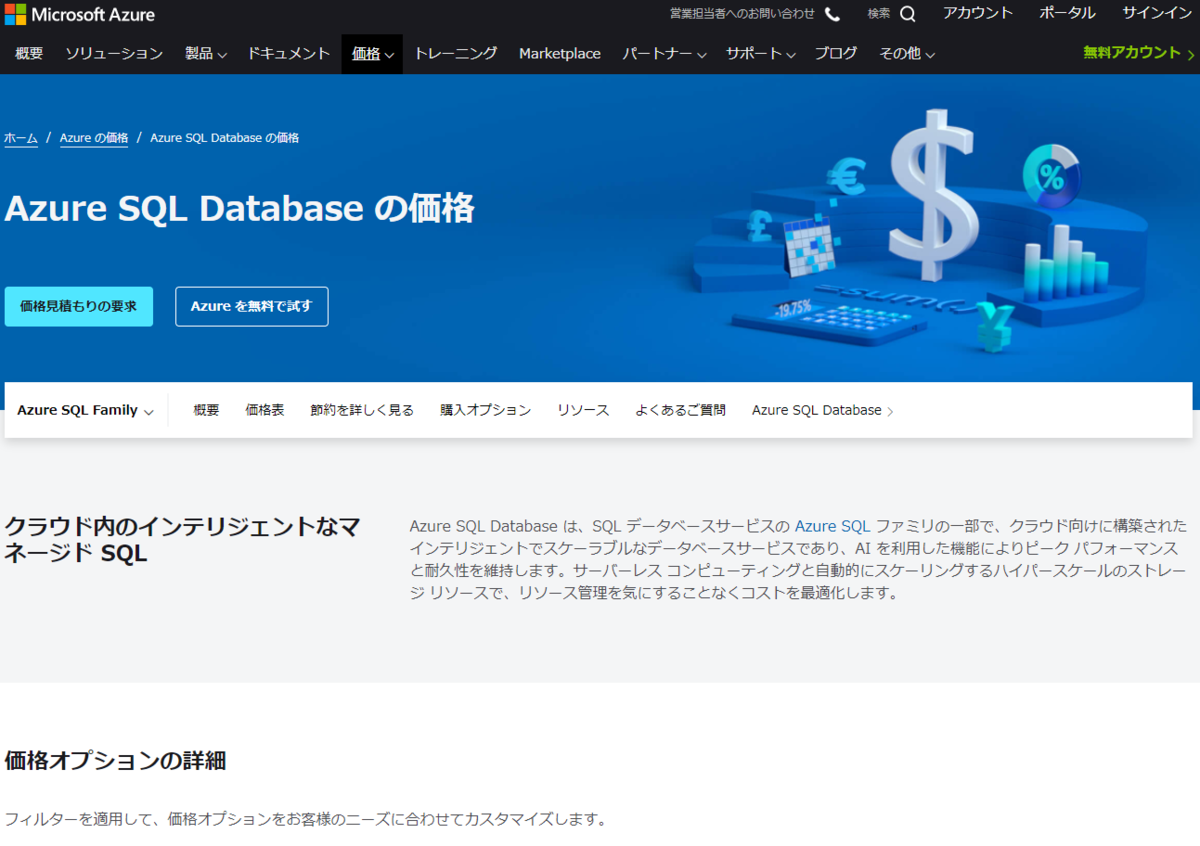The width and height of the screenshot is (1200, 846).
Task: Click Marketplace in the navigation bar
Action: click(559, 54)
